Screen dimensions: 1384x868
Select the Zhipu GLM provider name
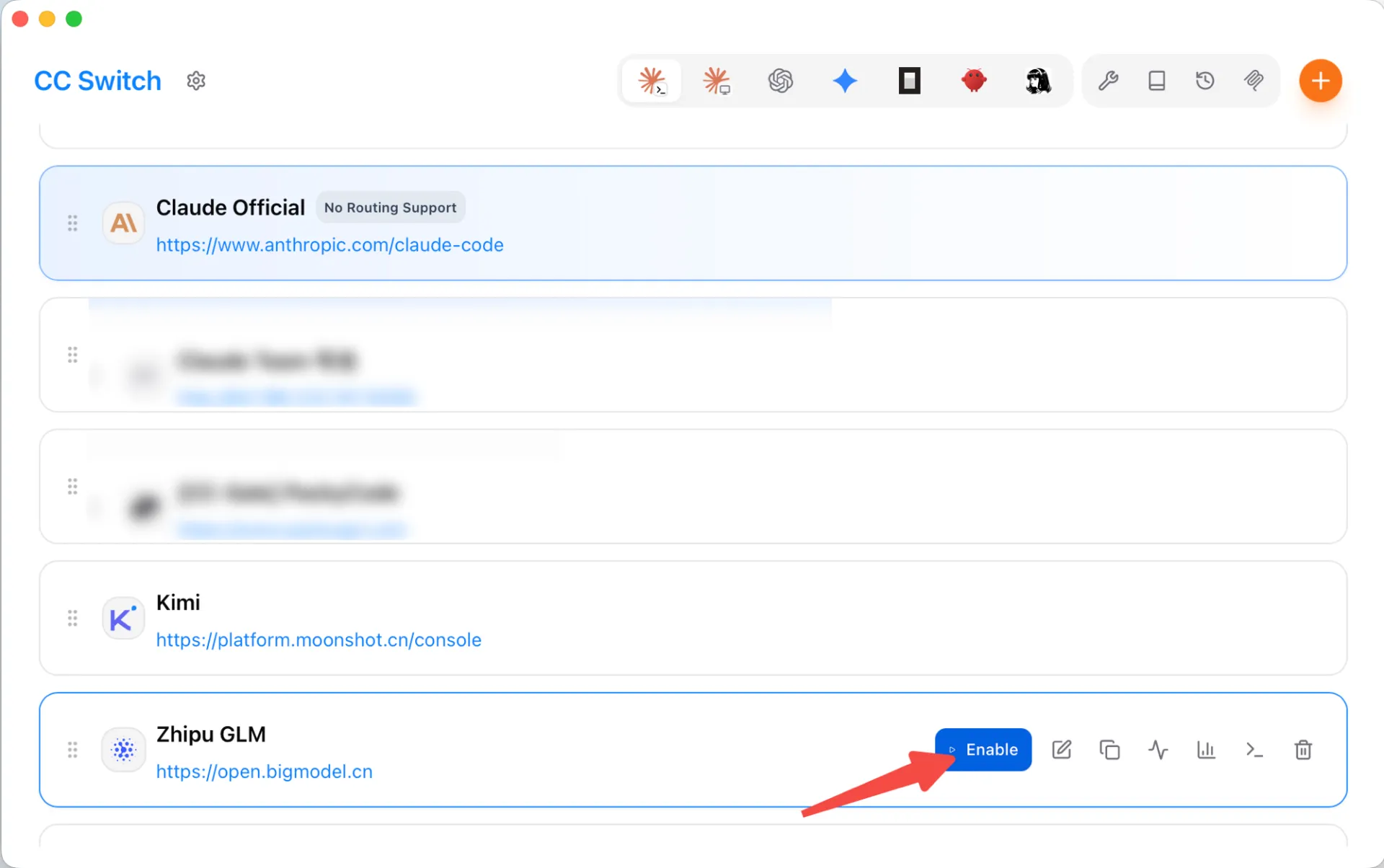pyautogui.click(x=211, y=734)
